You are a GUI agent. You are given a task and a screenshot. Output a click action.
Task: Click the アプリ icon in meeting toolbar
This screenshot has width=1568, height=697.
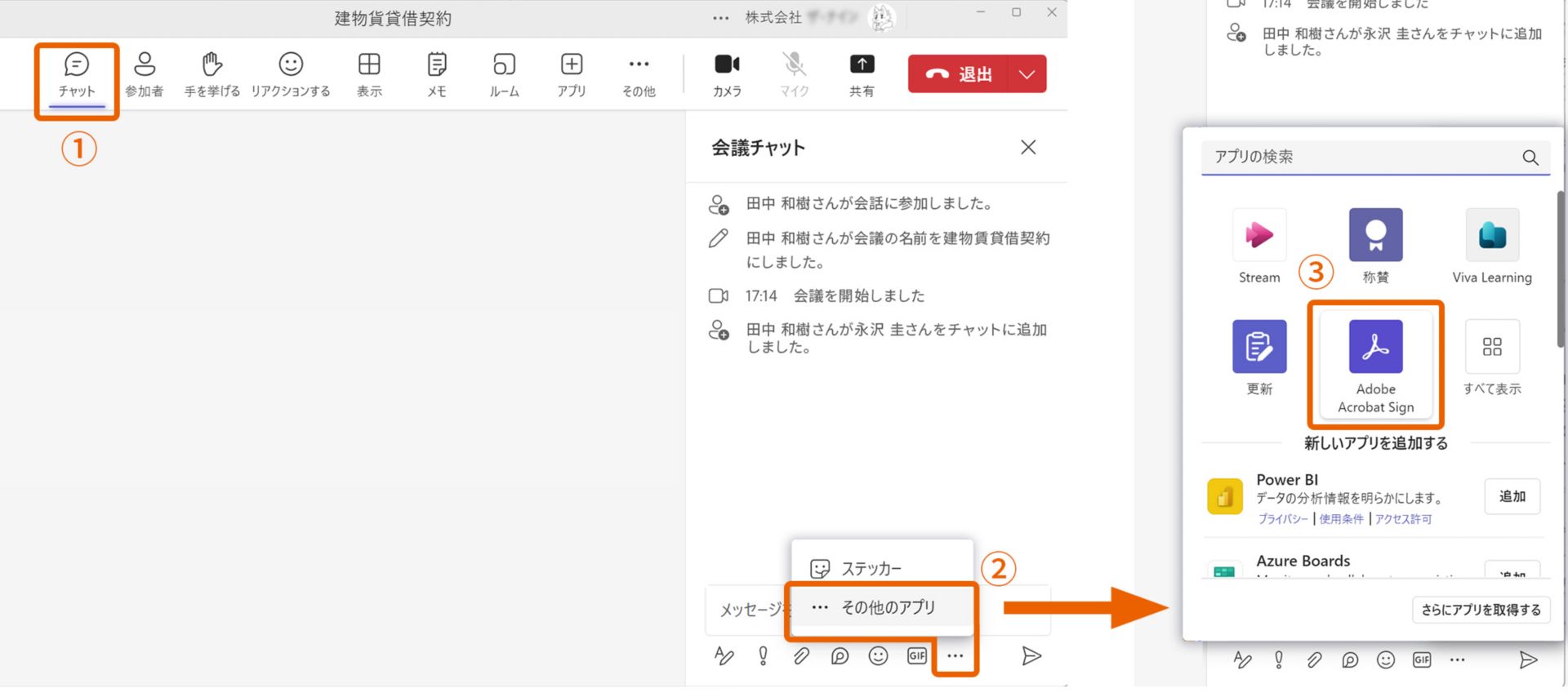(572, 76)
